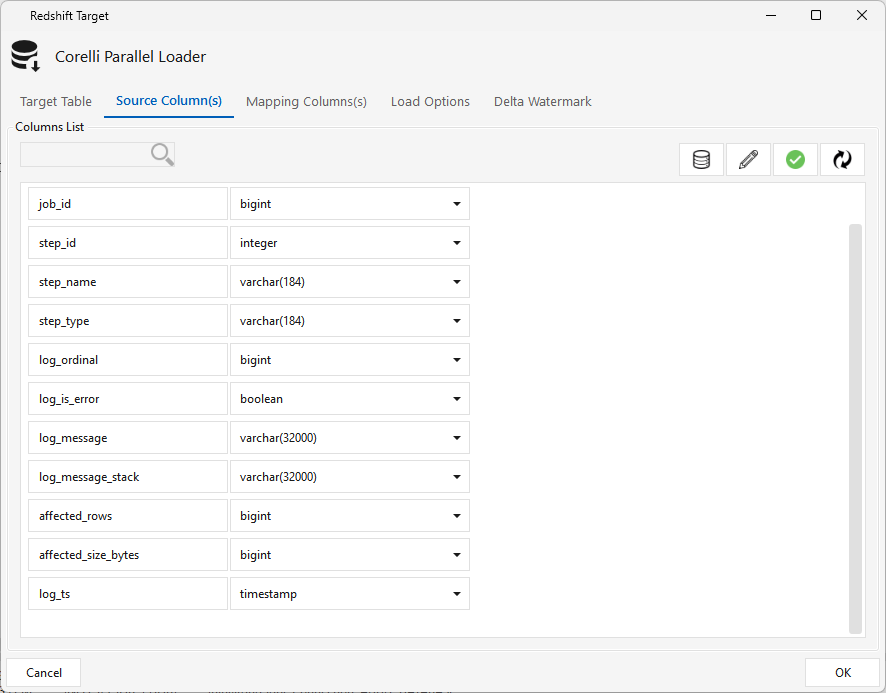
Task: Click the Cancel button
Action: 44,673
